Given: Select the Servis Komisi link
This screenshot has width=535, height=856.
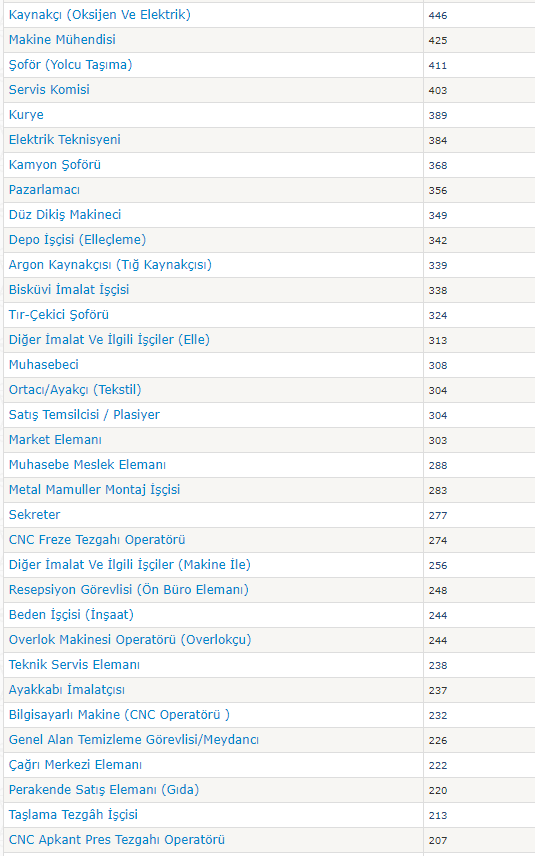Looking at the screenshot, I should click(x=49, y=90).
